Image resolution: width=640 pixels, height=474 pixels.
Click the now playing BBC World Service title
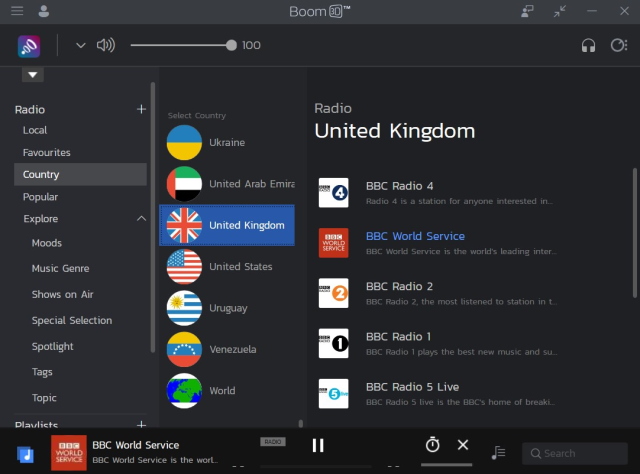click(136, 445)
